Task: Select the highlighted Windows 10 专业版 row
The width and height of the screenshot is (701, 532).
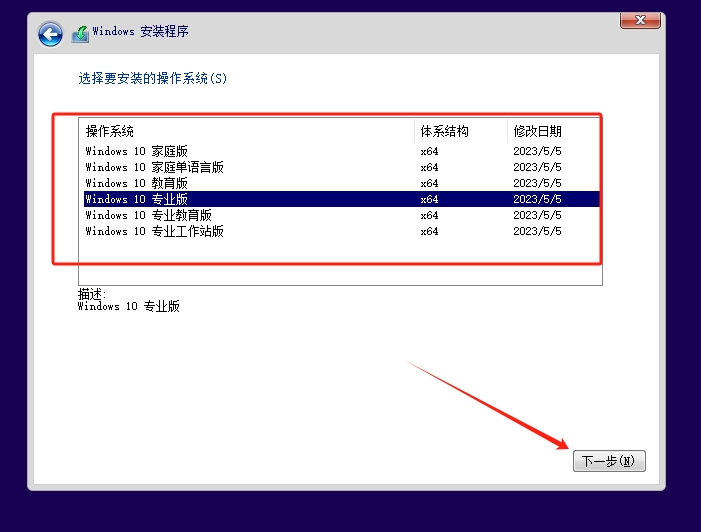Action: 342,199
